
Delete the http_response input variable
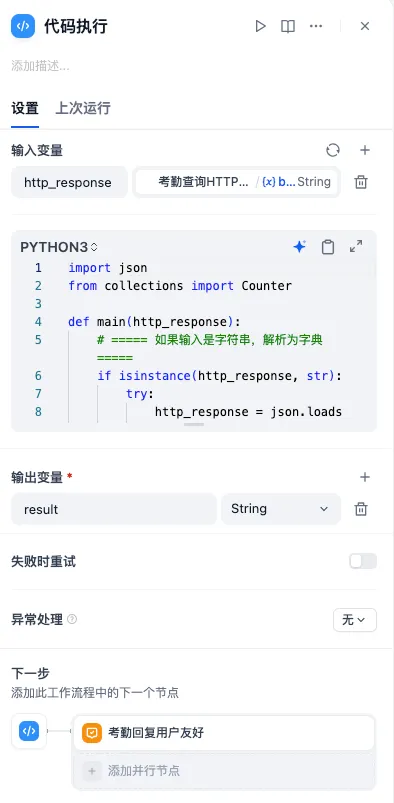(x=361, y=182)
